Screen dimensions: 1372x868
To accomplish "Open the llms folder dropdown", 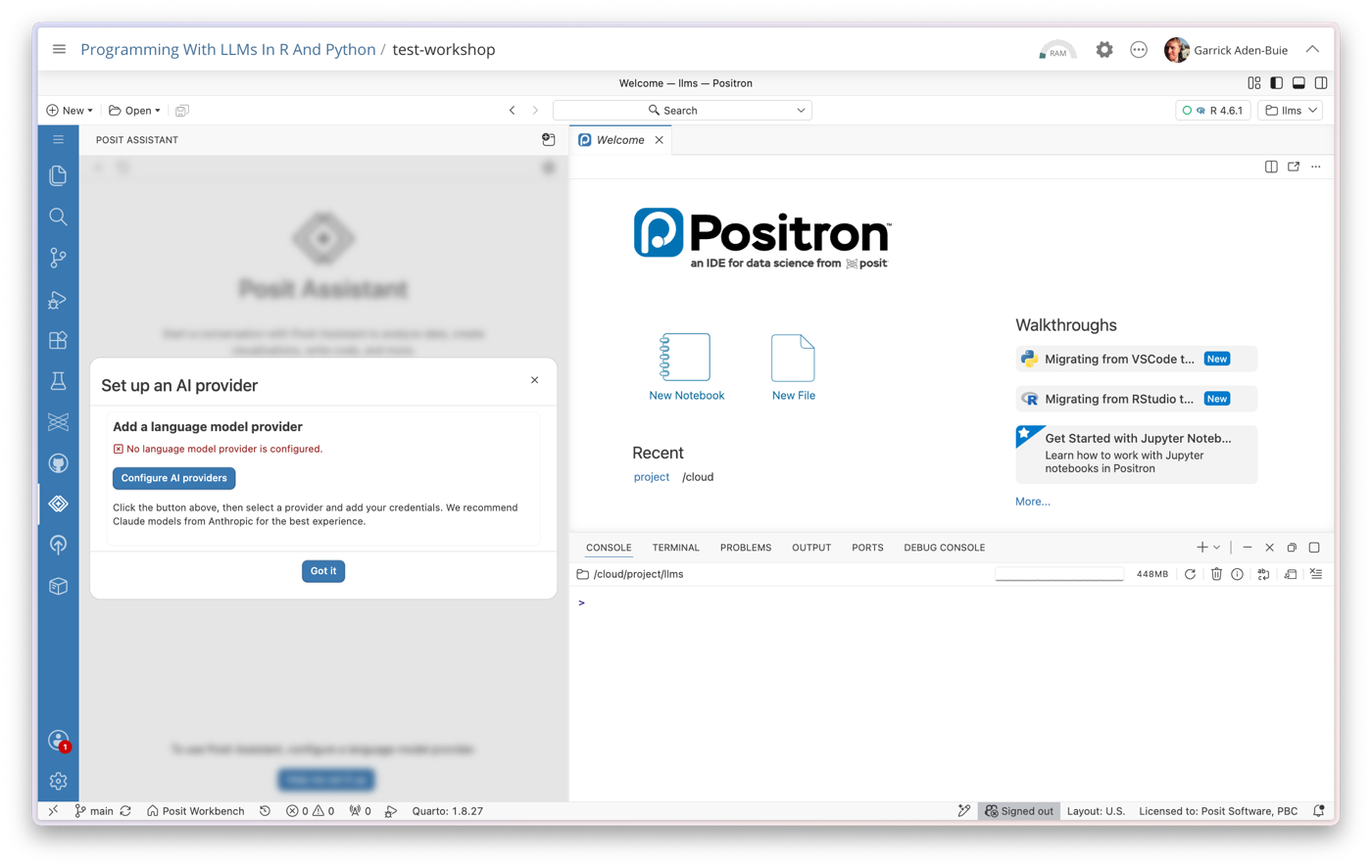I will pyautogui.click(x=1291, y=111).
